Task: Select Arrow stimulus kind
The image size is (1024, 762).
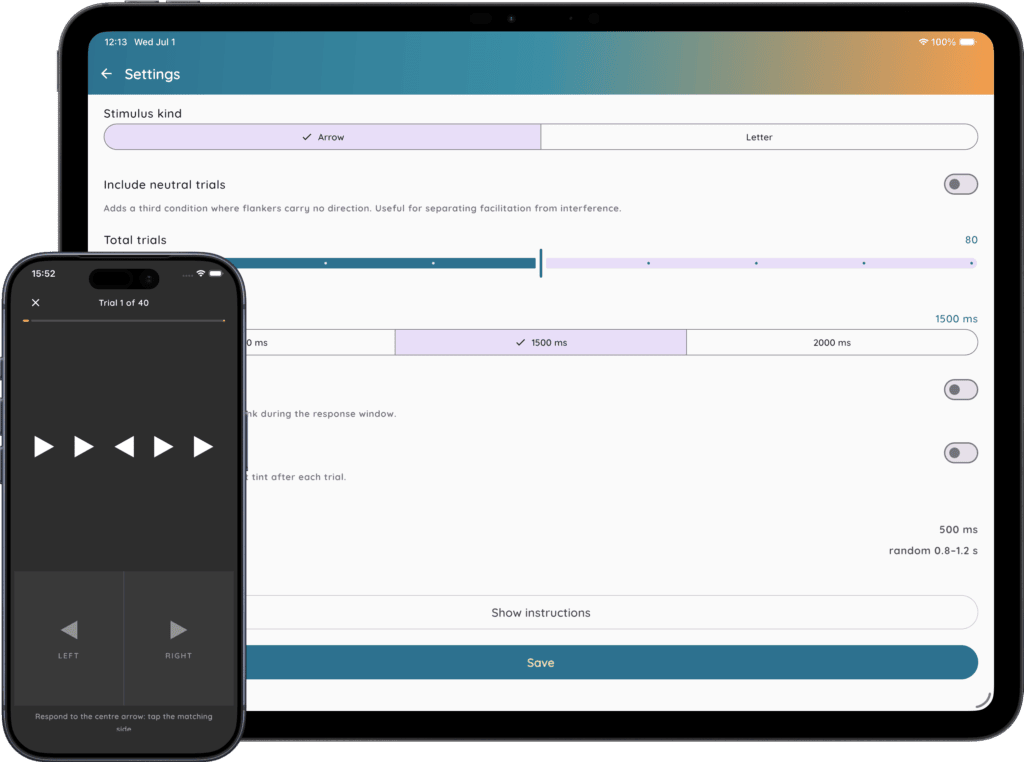Action: click(323, 137)
